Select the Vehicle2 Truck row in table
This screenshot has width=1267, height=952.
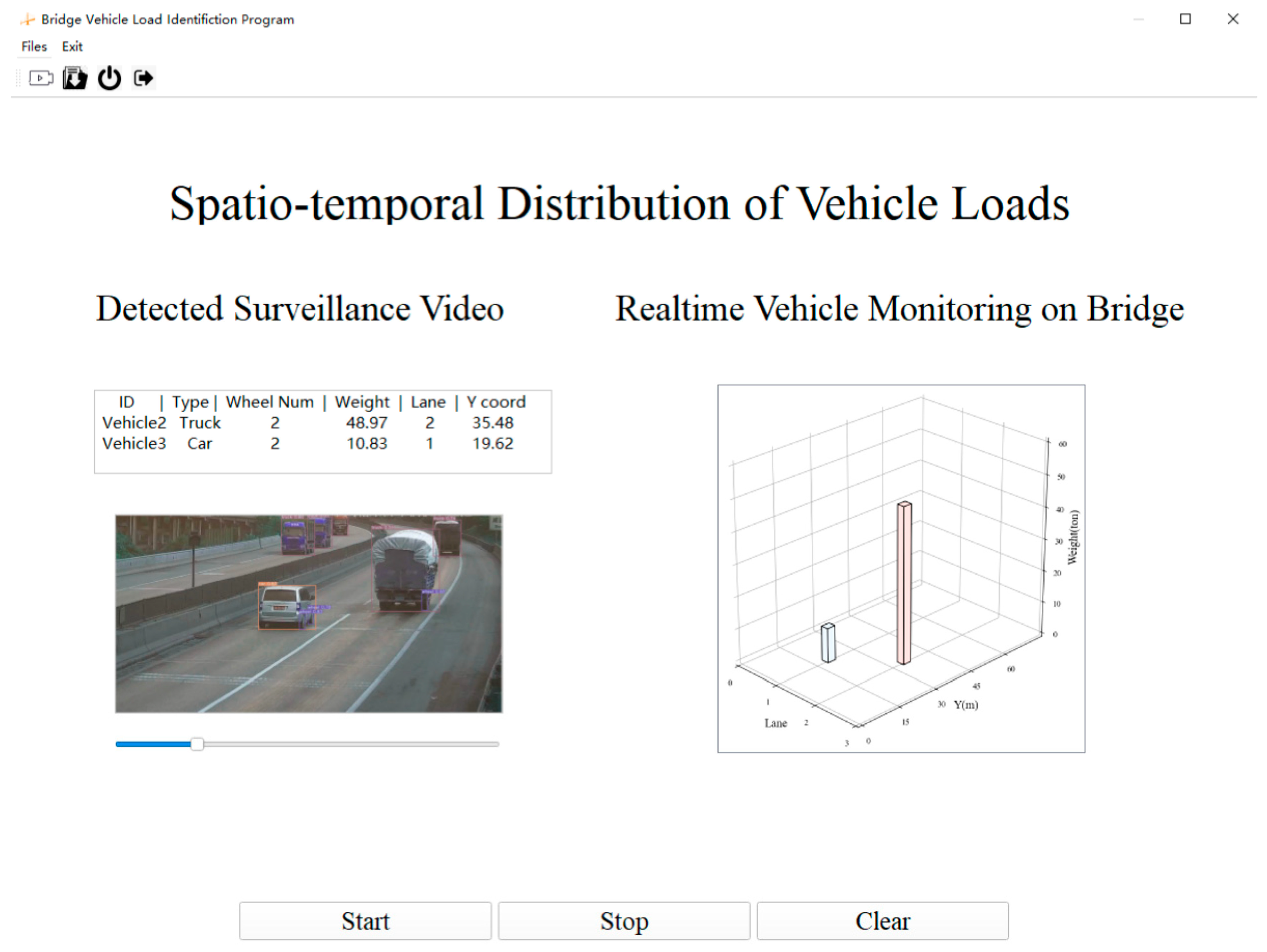tap(308, 423)
